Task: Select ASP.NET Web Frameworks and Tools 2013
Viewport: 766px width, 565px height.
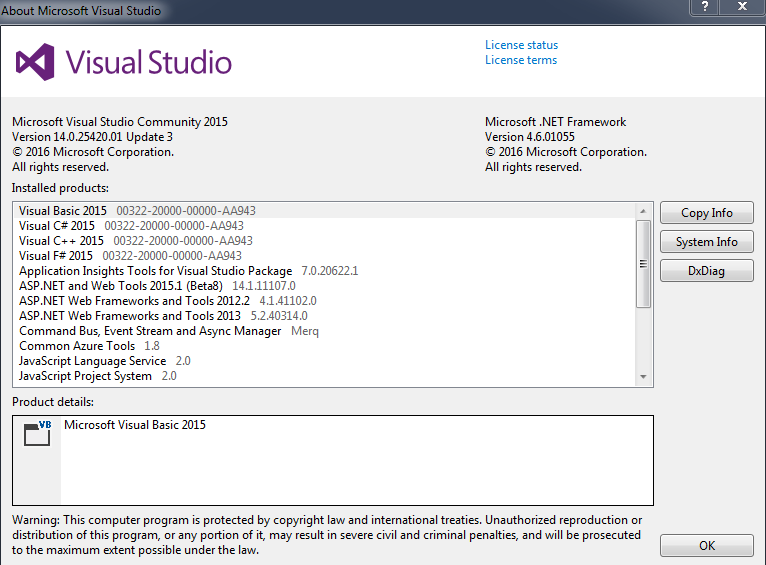Action: (324, 316)
